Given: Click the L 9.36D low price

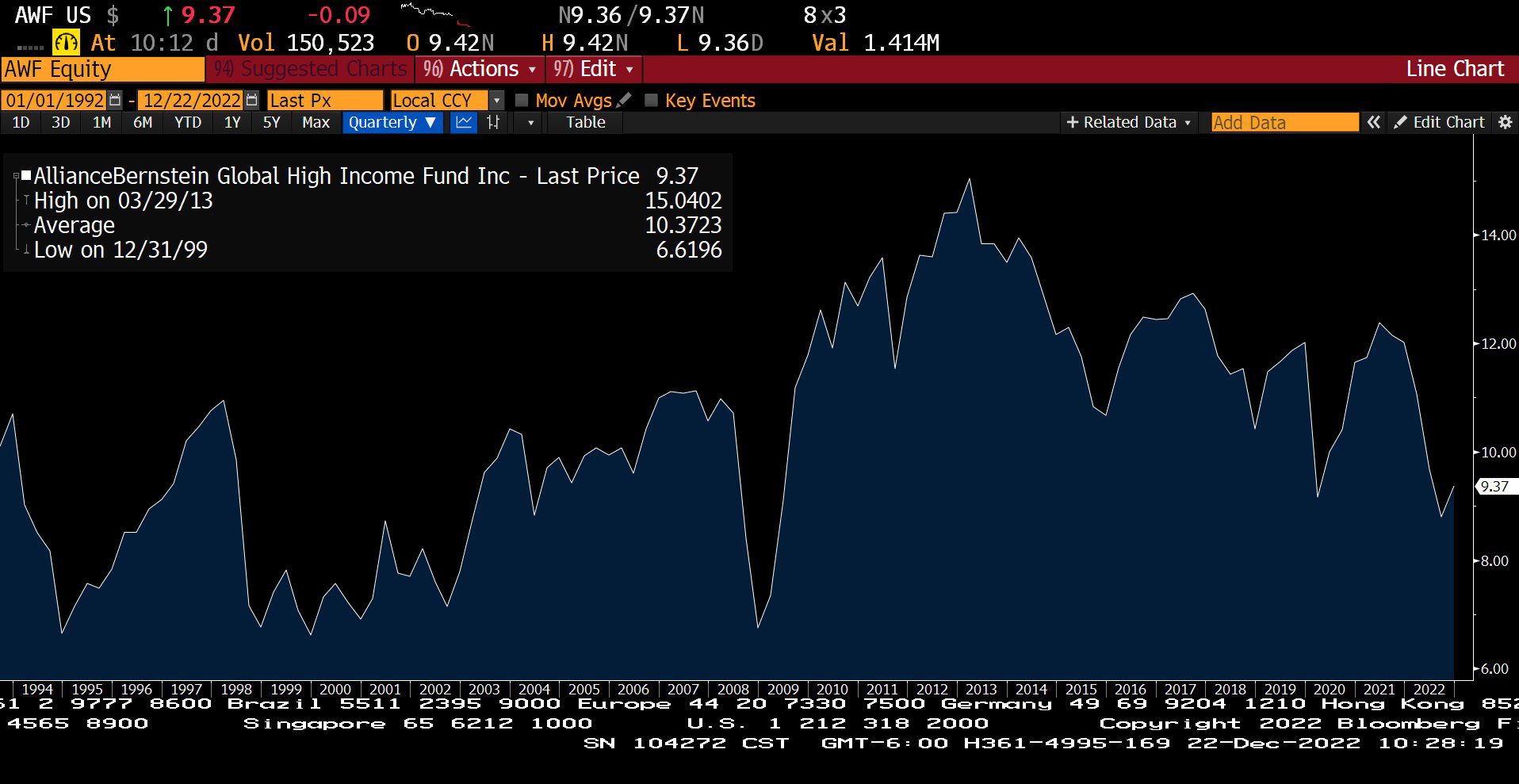Looking at the screenshot, I should 720,42.
